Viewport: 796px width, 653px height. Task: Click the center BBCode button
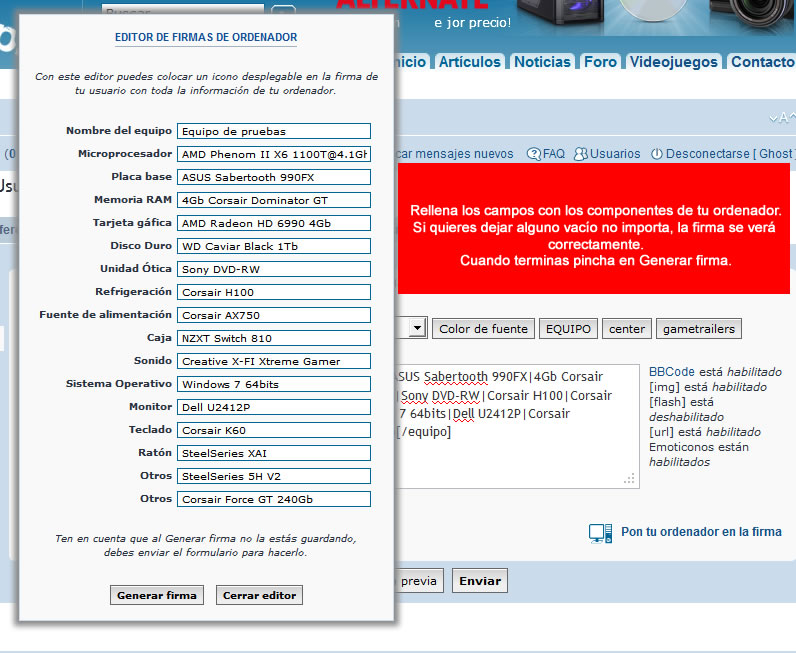(626, 329)
